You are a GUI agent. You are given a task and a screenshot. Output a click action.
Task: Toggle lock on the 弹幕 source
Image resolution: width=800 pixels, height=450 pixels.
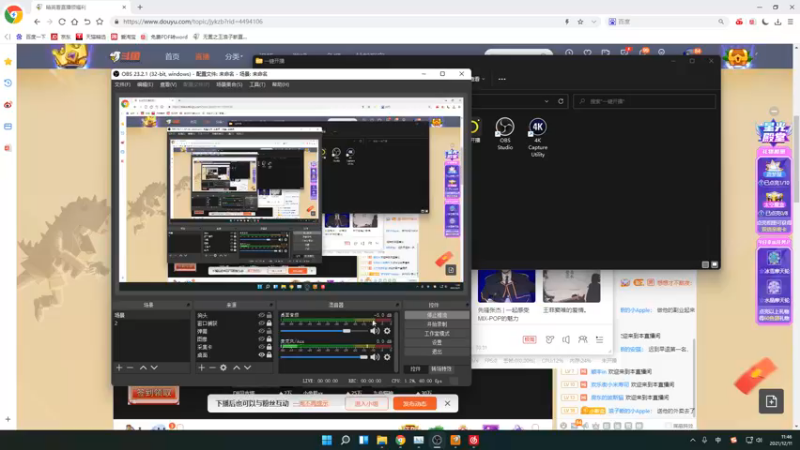coord(269,331)
